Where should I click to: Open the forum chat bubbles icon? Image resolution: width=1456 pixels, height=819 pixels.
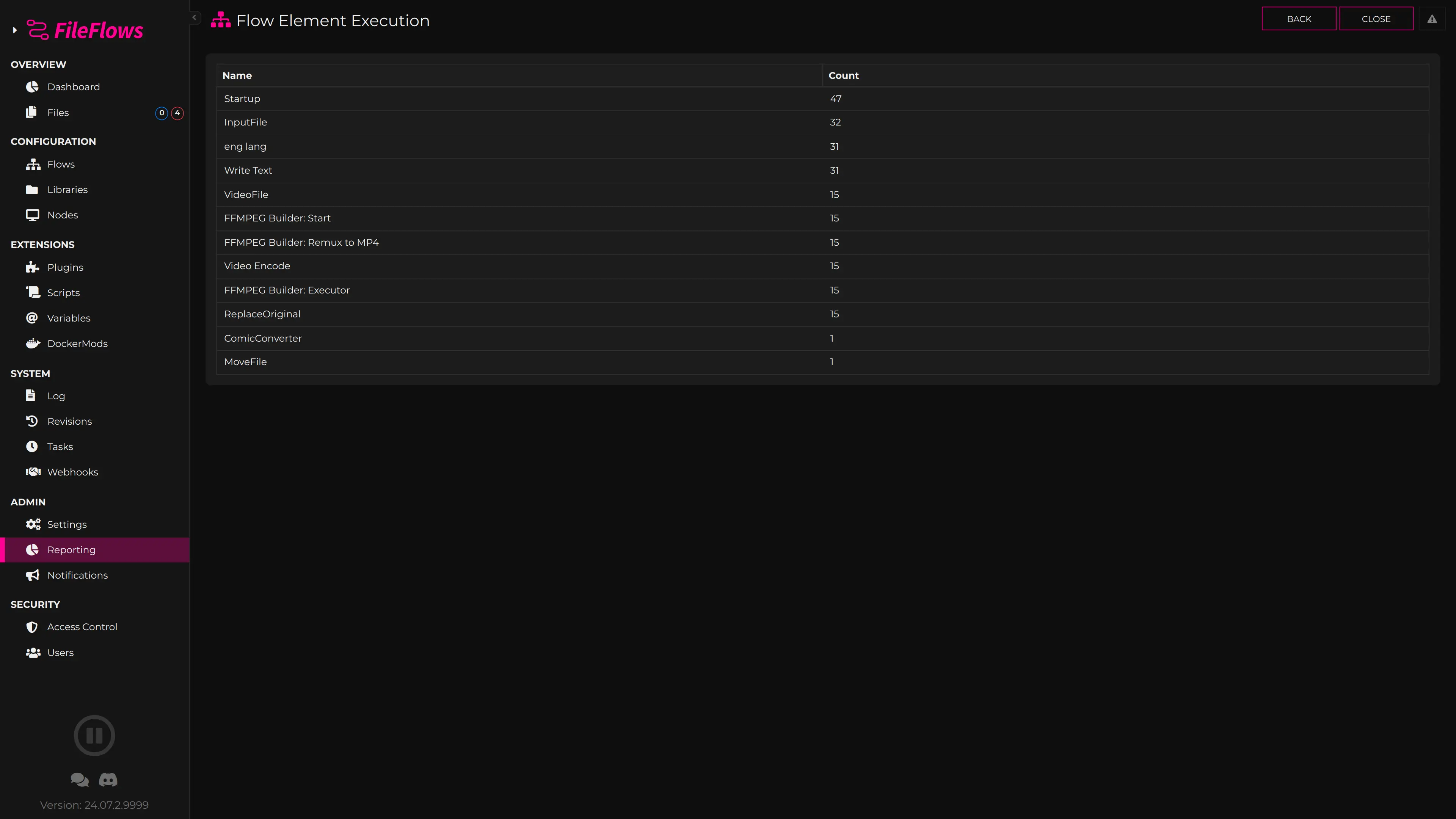coord(80,780)
